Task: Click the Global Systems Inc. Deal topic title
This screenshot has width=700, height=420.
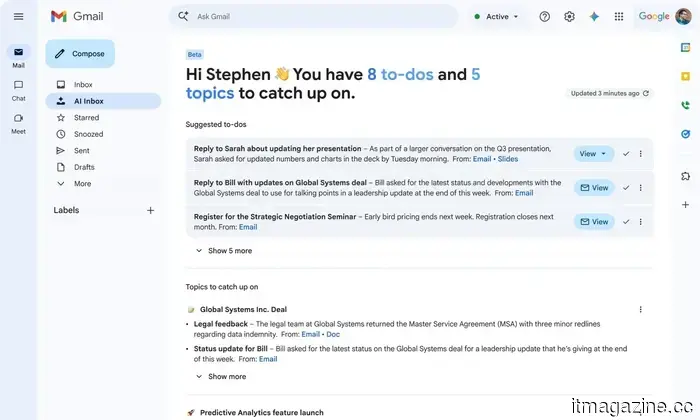Action: 243,309
